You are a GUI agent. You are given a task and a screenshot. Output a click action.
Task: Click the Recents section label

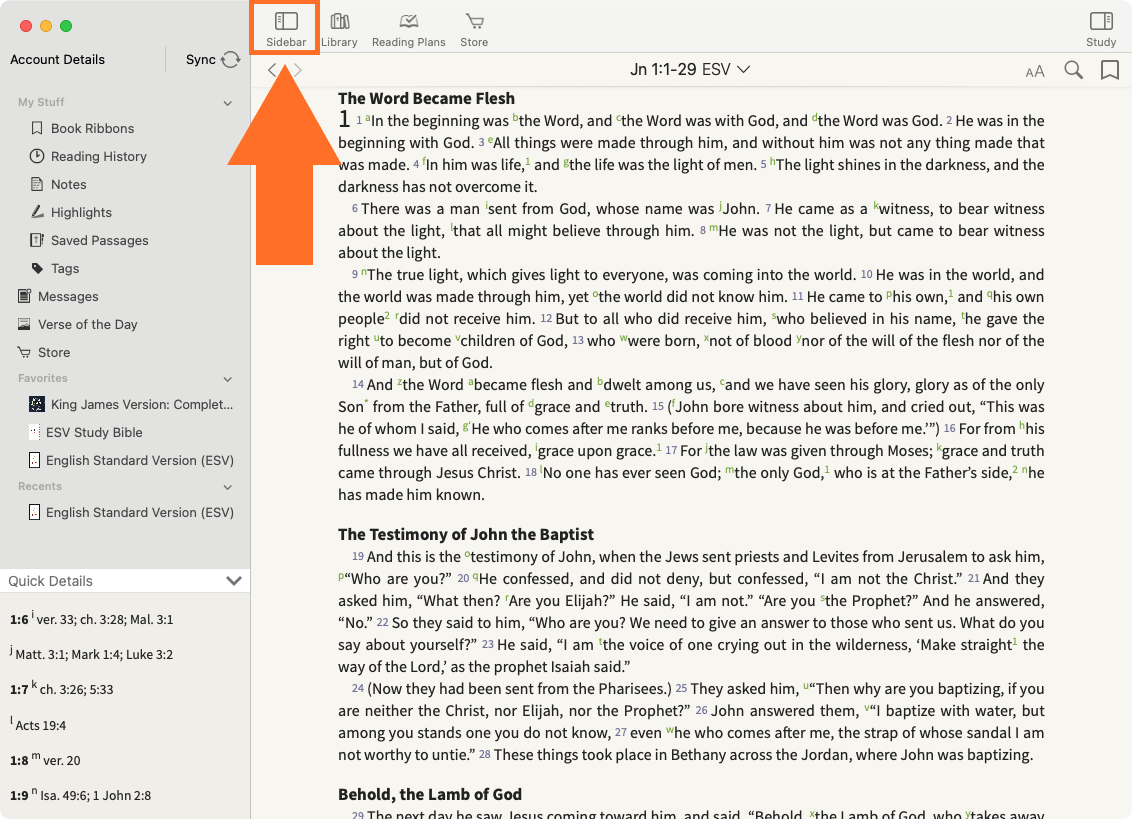[x=40, y=487]
